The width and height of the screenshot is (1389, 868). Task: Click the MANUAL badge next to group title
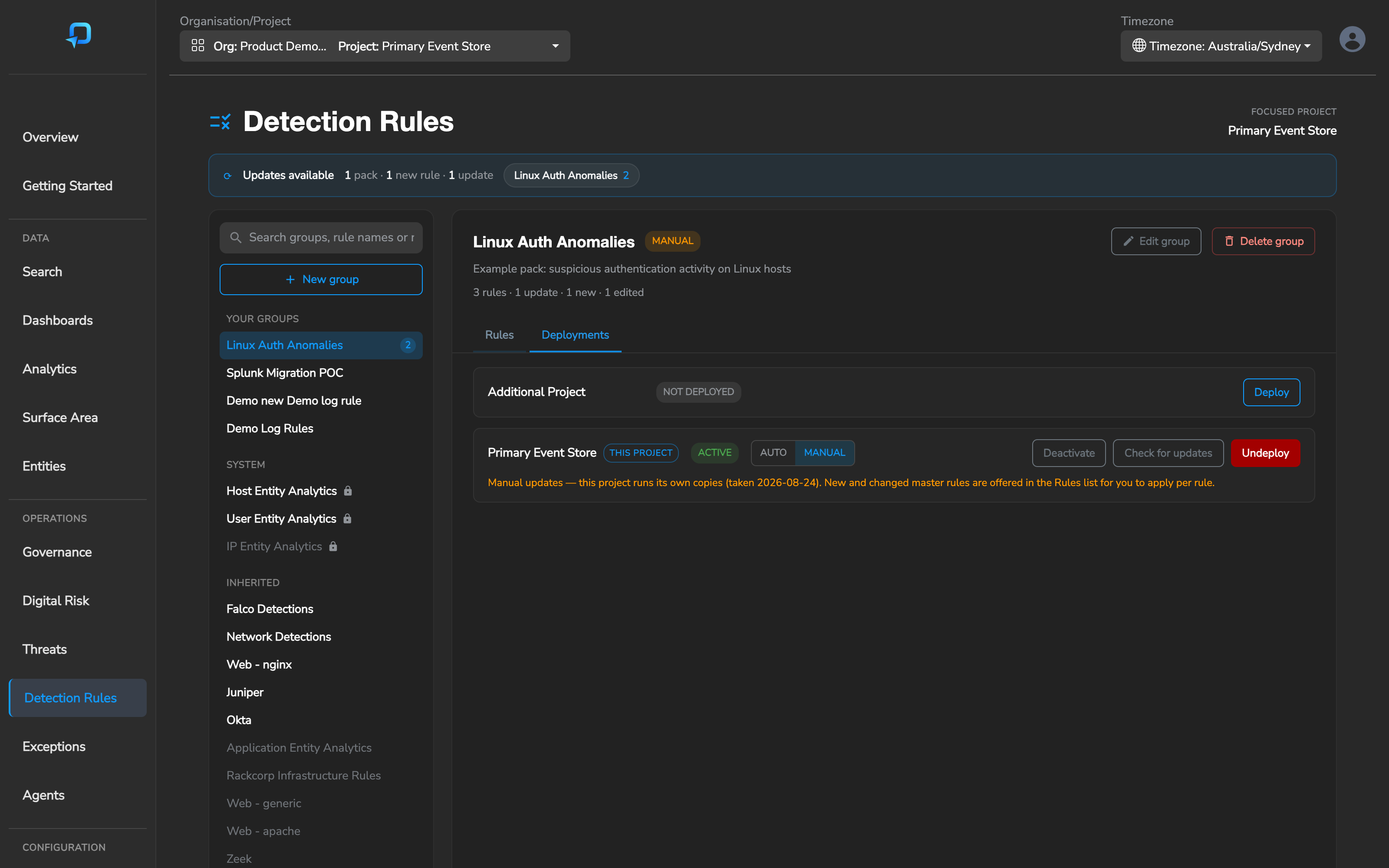[672, 241]
